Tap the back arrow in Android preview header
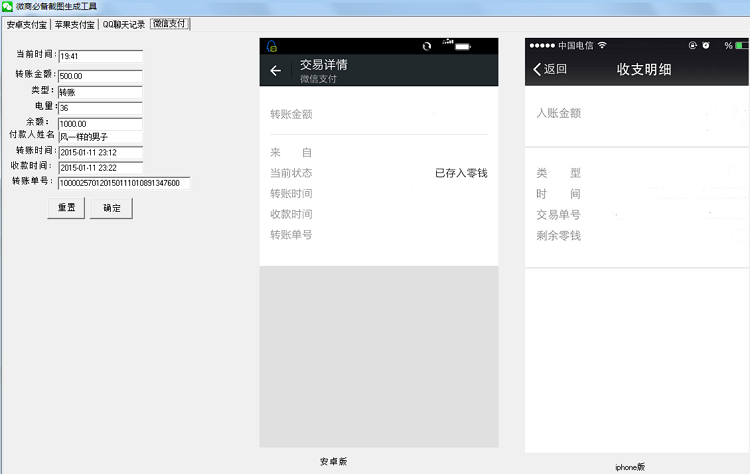The width and height of the screenshot is (750, 474). pyautogui.click(x=276, y=71)
